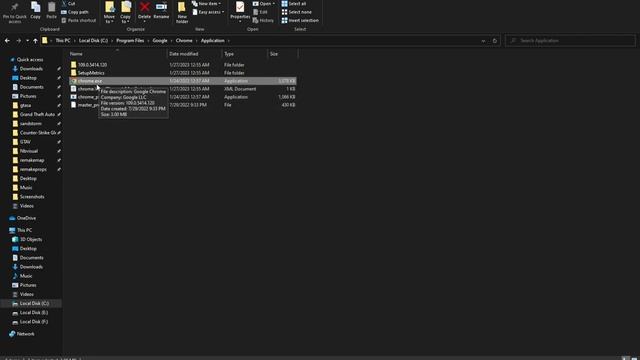Open the sandstorm folder in sidebar

click(x=31, y=123)
